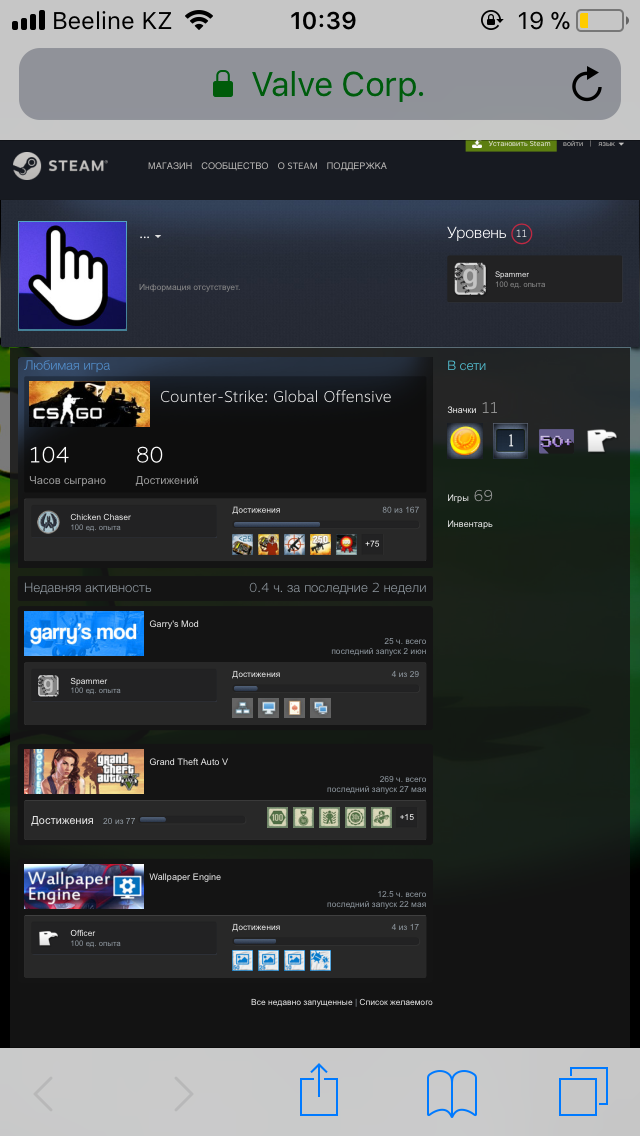The height and width of the screenshot is (1136, 640).
Task: Open first CS:GO achievement icon
Action: (242, 544)
